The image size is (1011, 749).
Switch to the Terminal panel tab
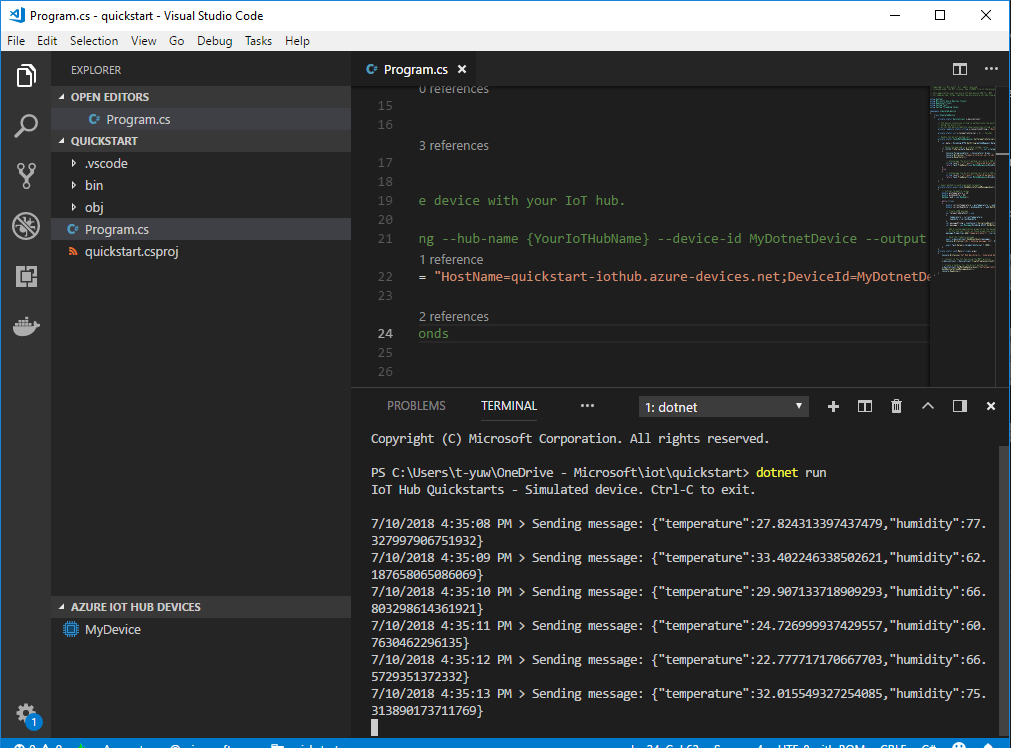tap(509, 405)
